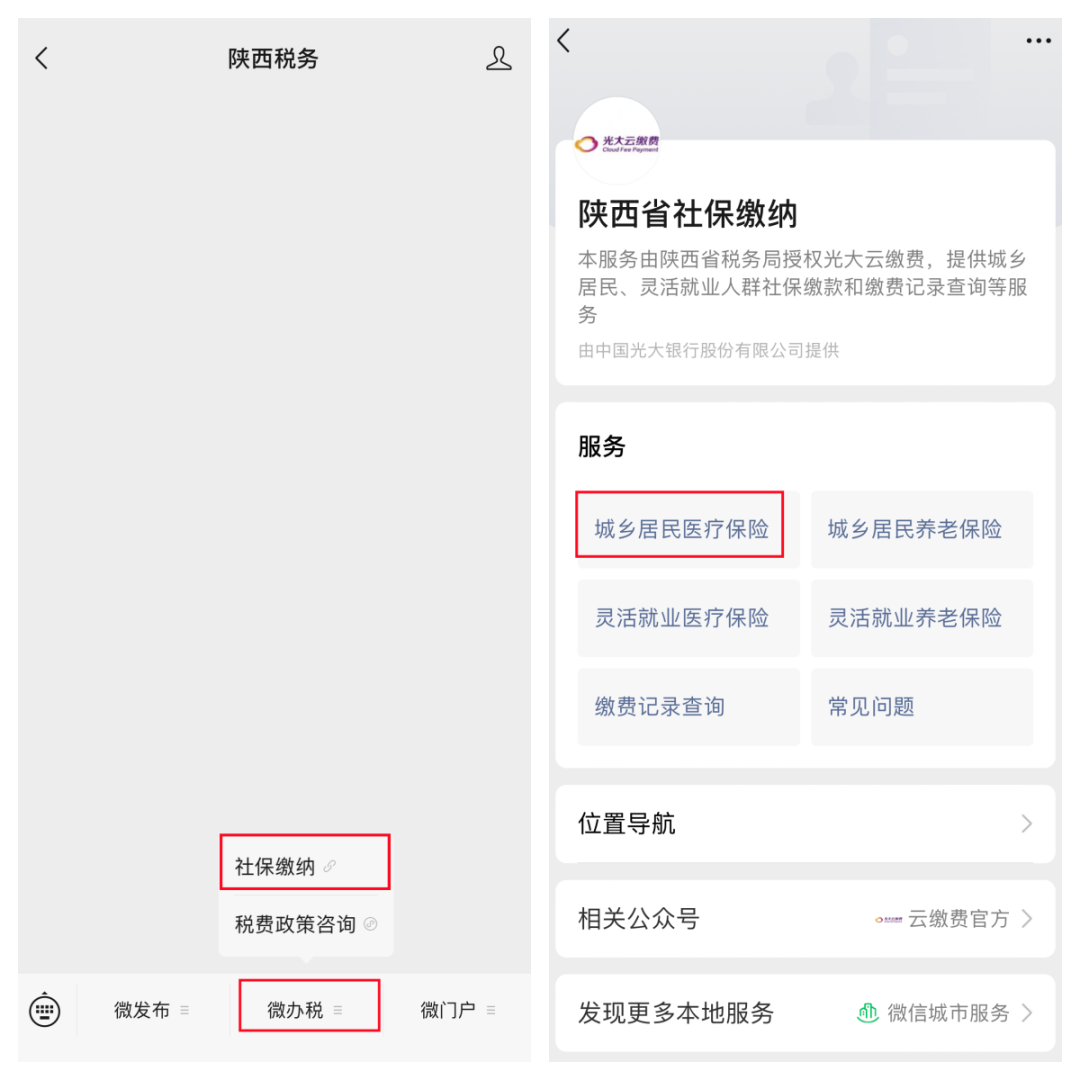1080x1080 pixels.
Task: Go back from the 陕西税务 chat
Action: point(42,59)
